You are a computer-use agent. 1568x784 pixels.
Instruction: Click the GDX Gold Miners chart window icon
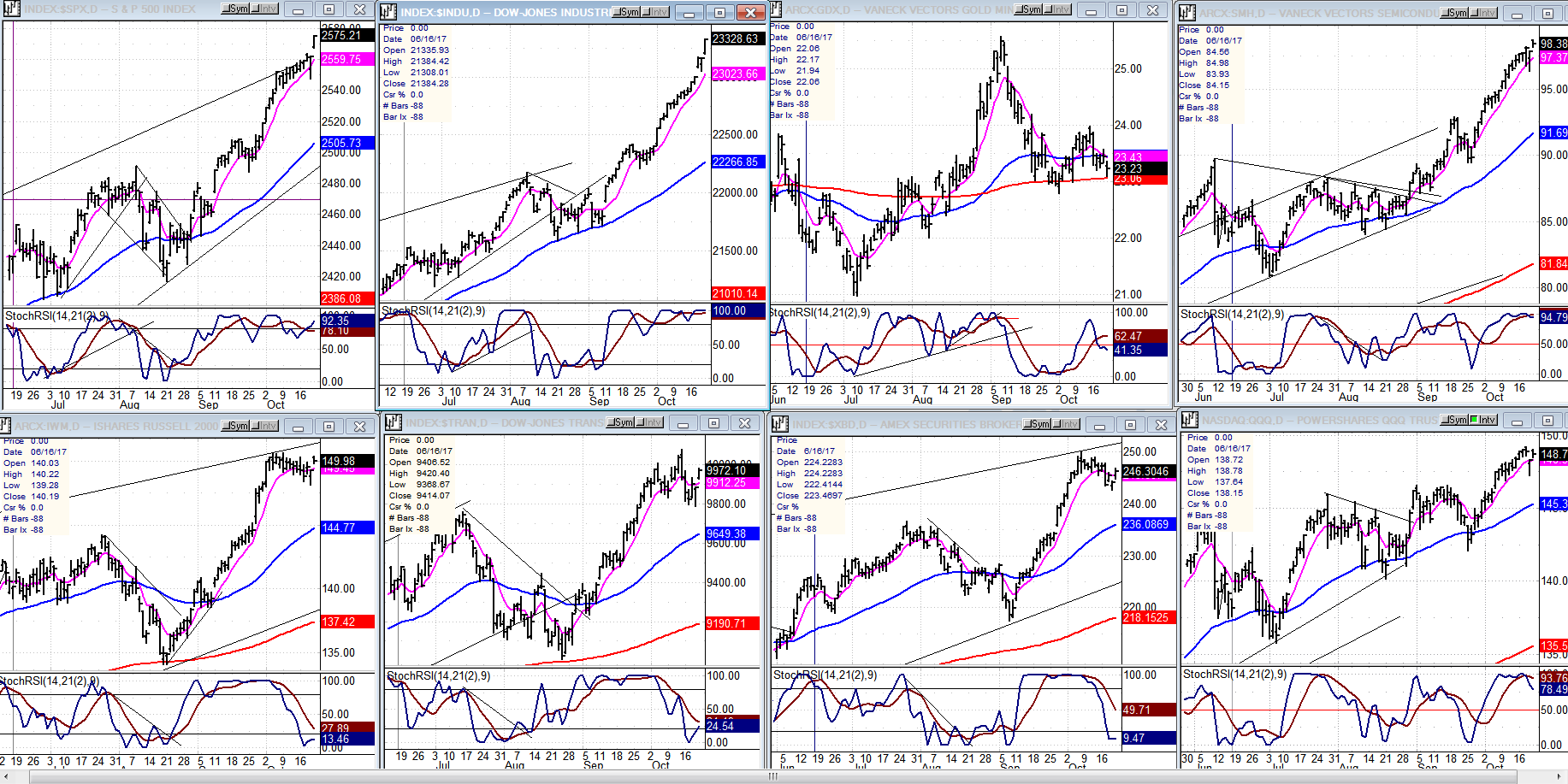point(778,10)
